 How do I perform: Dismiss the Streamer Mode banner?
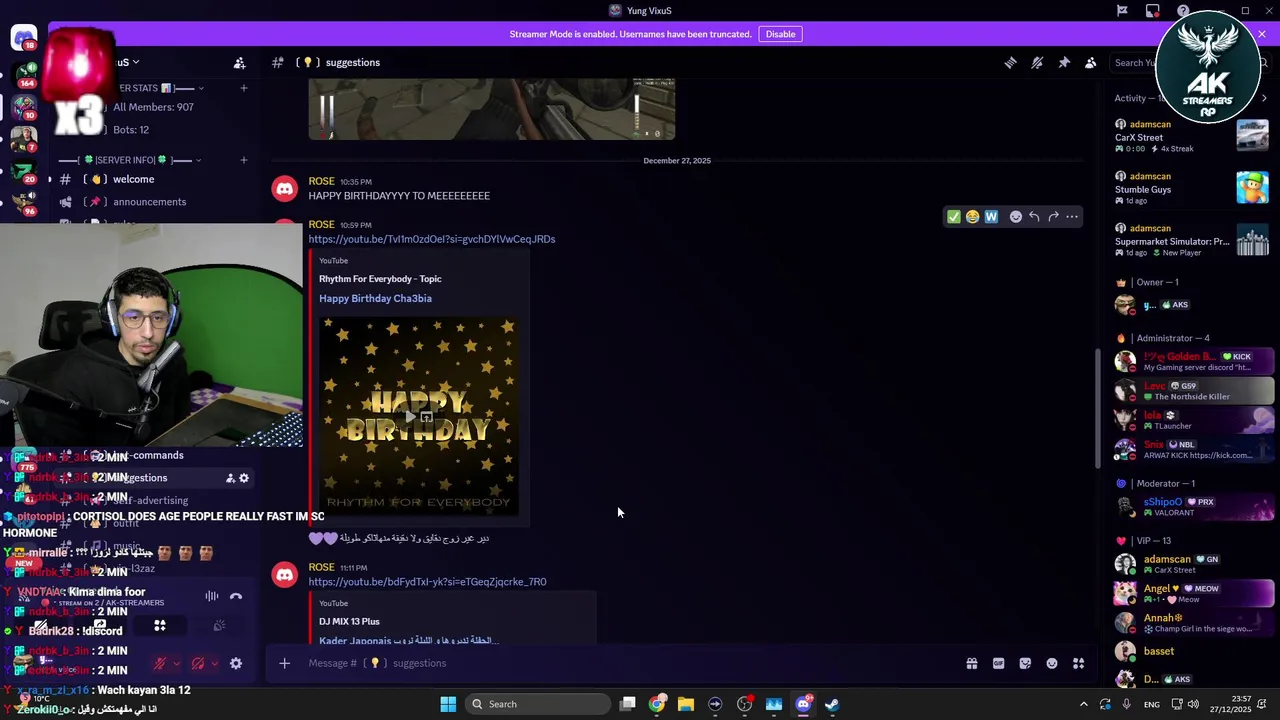coord(1262,34)
